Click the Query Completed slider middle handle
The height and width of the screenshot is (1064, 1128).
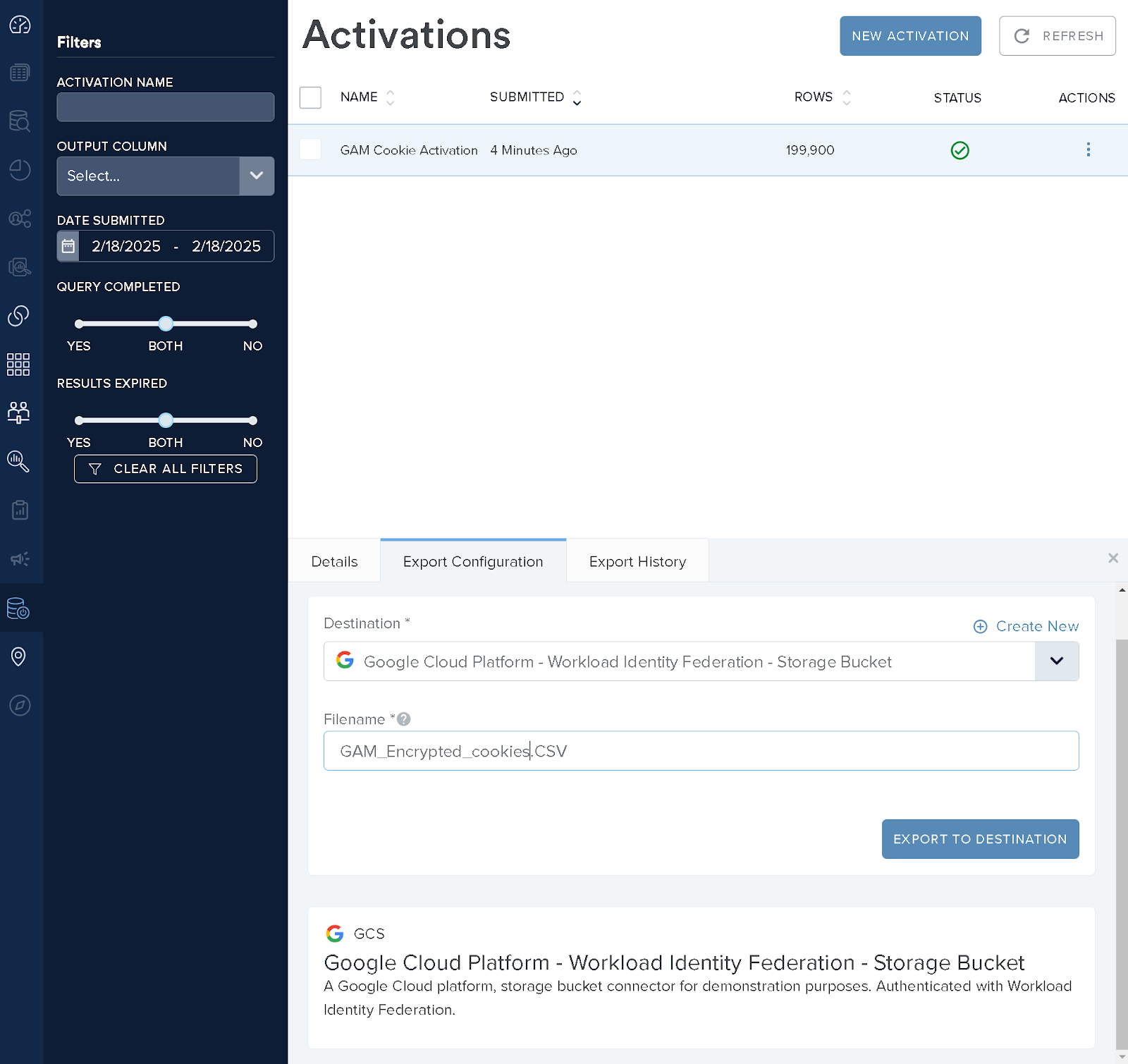pos(166,324)
